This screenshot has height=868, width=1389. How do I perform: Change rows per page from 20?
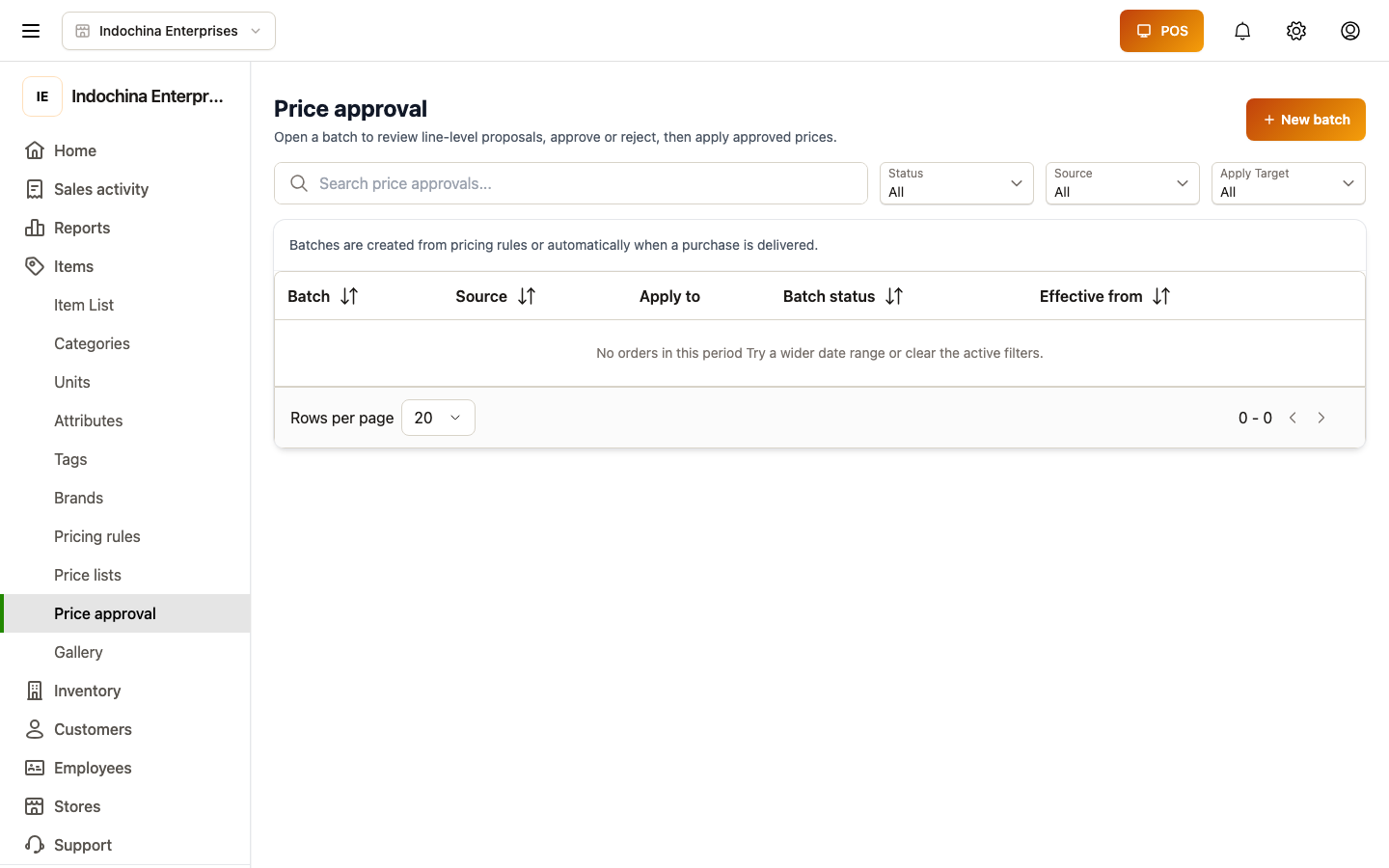(x=438, y=418)
